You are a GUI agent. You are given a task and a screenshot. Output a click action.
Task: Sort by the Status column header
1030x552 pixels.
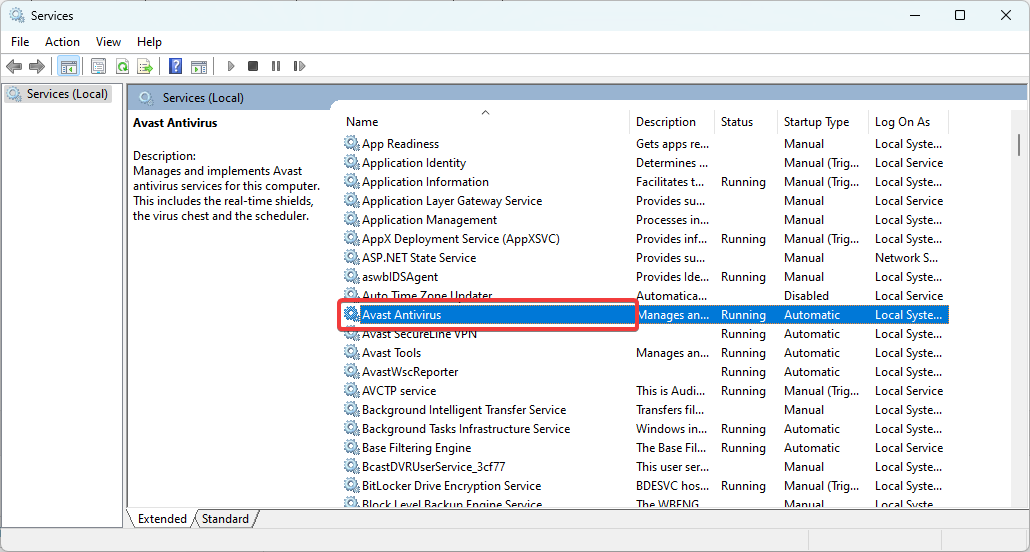point(746,122)
